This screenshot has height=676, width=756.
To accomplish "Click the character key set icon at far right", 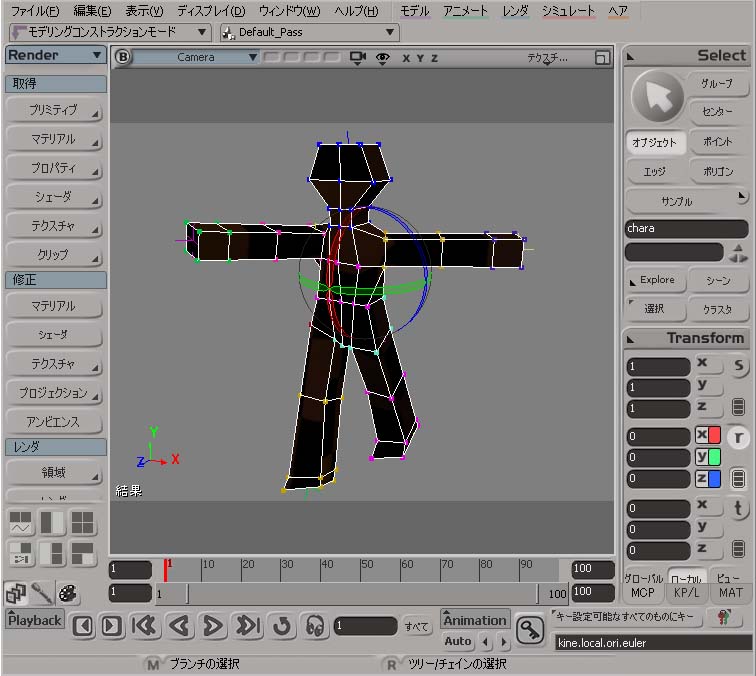I will click(x=724, y=618).
